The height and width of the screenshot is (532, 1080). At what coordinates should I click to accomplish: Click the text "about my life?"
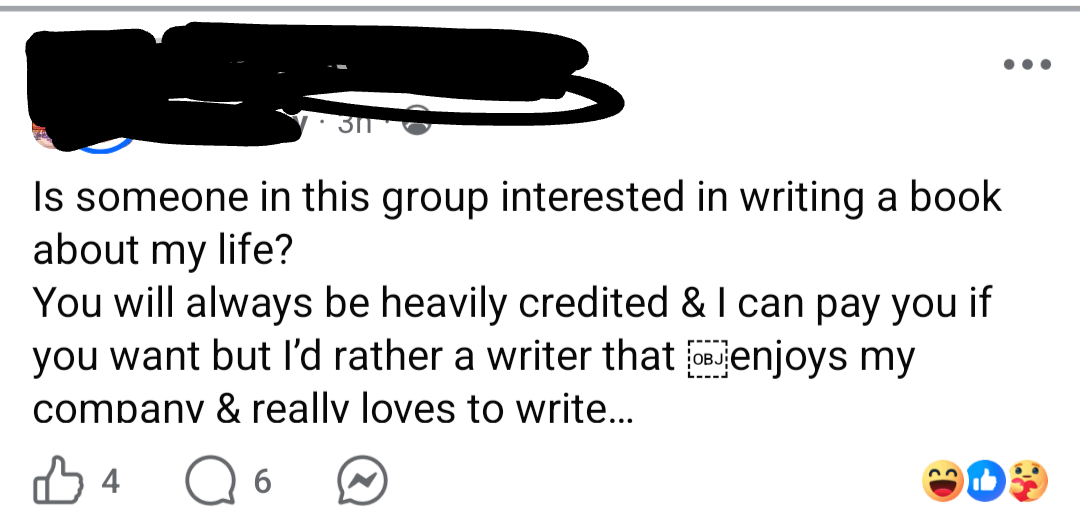(162, 250)
